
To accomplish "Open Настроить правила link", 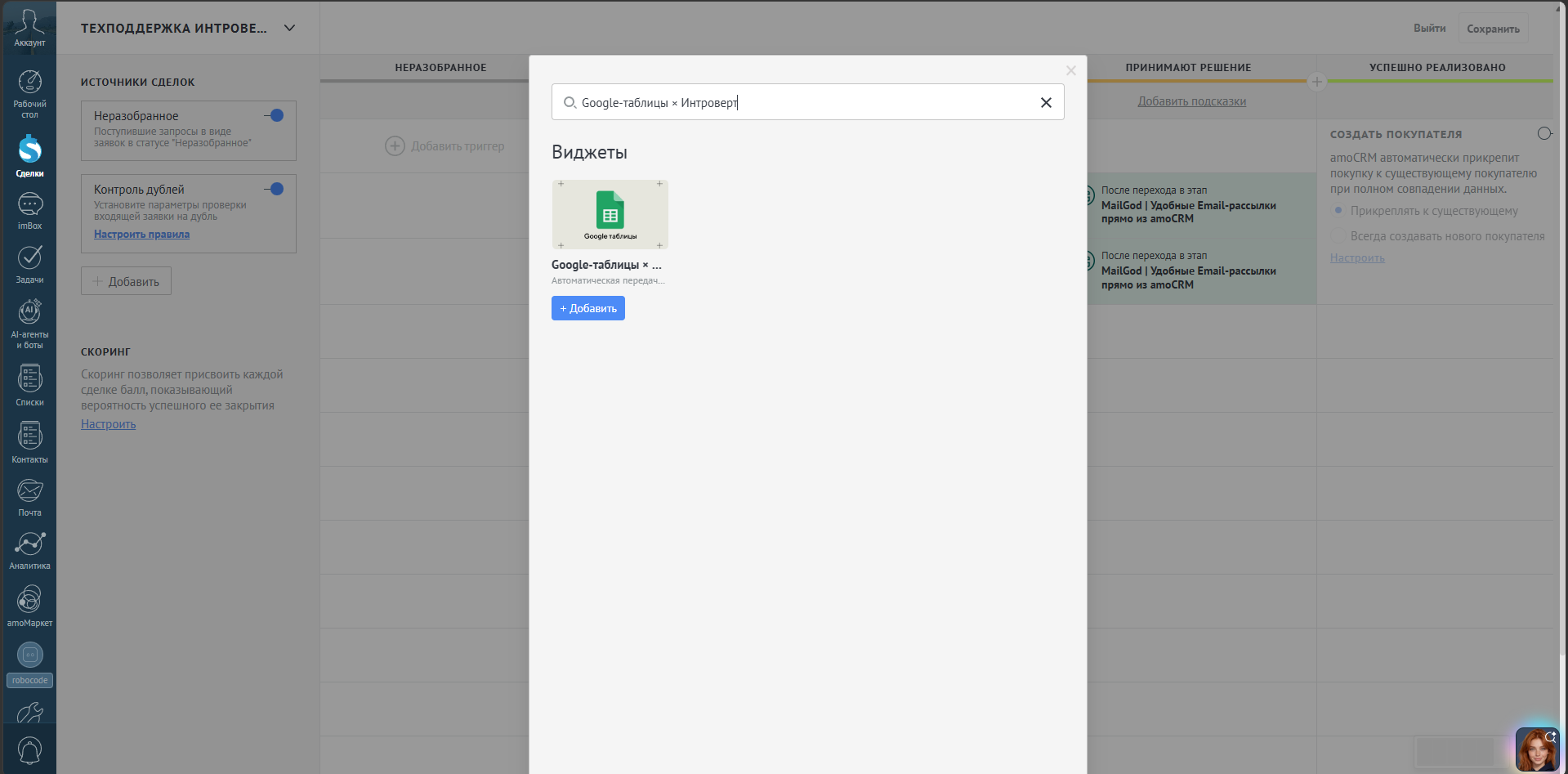I will click(x=141, y=234).
